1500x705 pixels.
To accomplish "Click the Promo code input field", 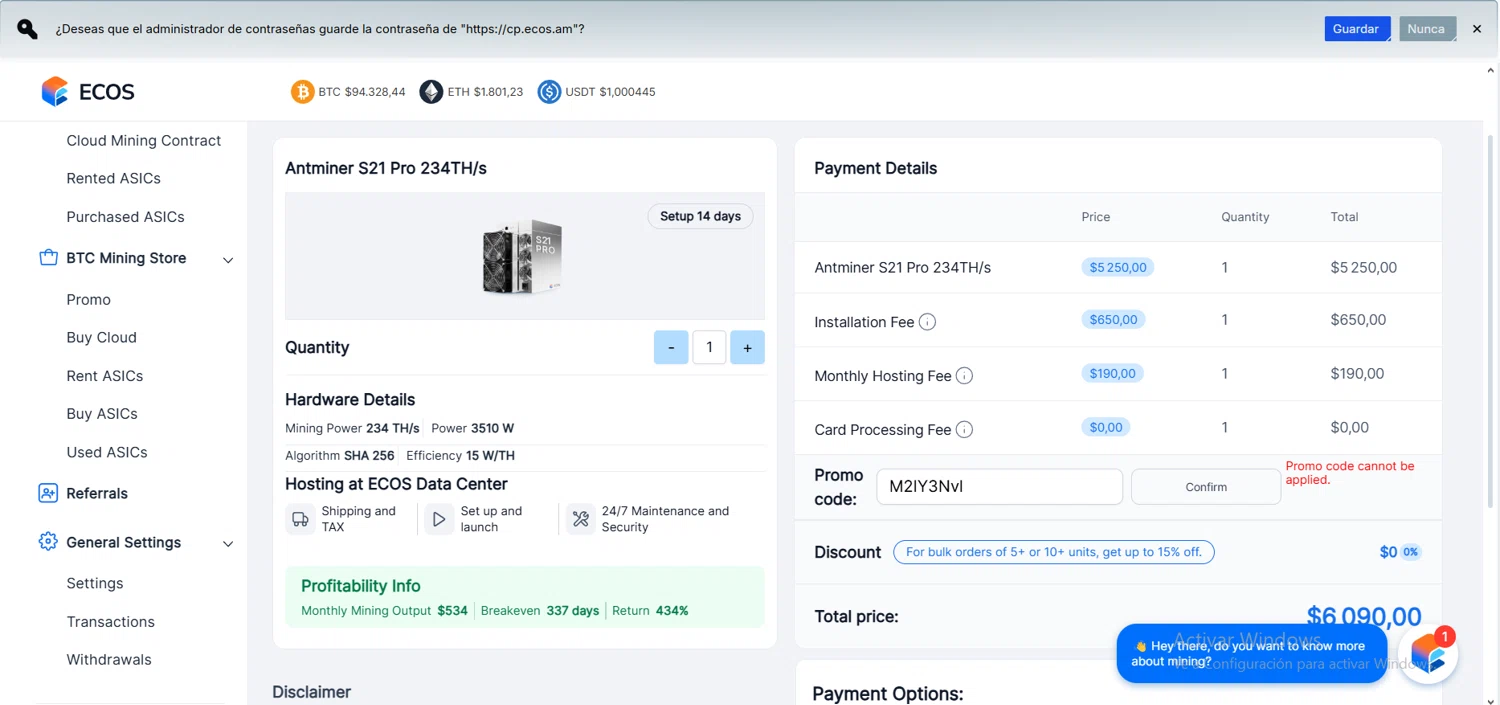I will 999,487.
